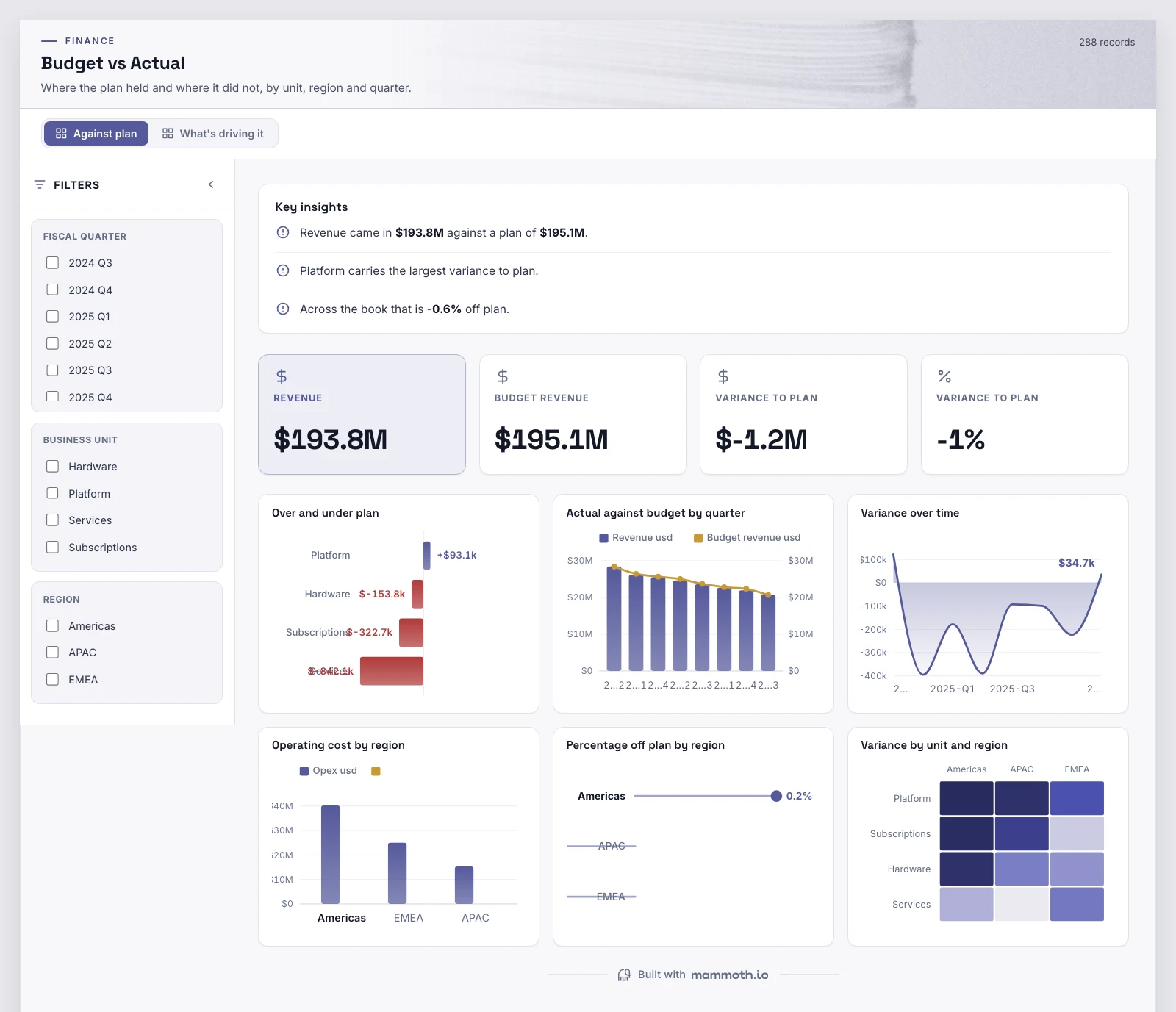Click the dollar icon on Budget Revenue card
This screenshot has width=1176, height=1012.
pos(503,376)
